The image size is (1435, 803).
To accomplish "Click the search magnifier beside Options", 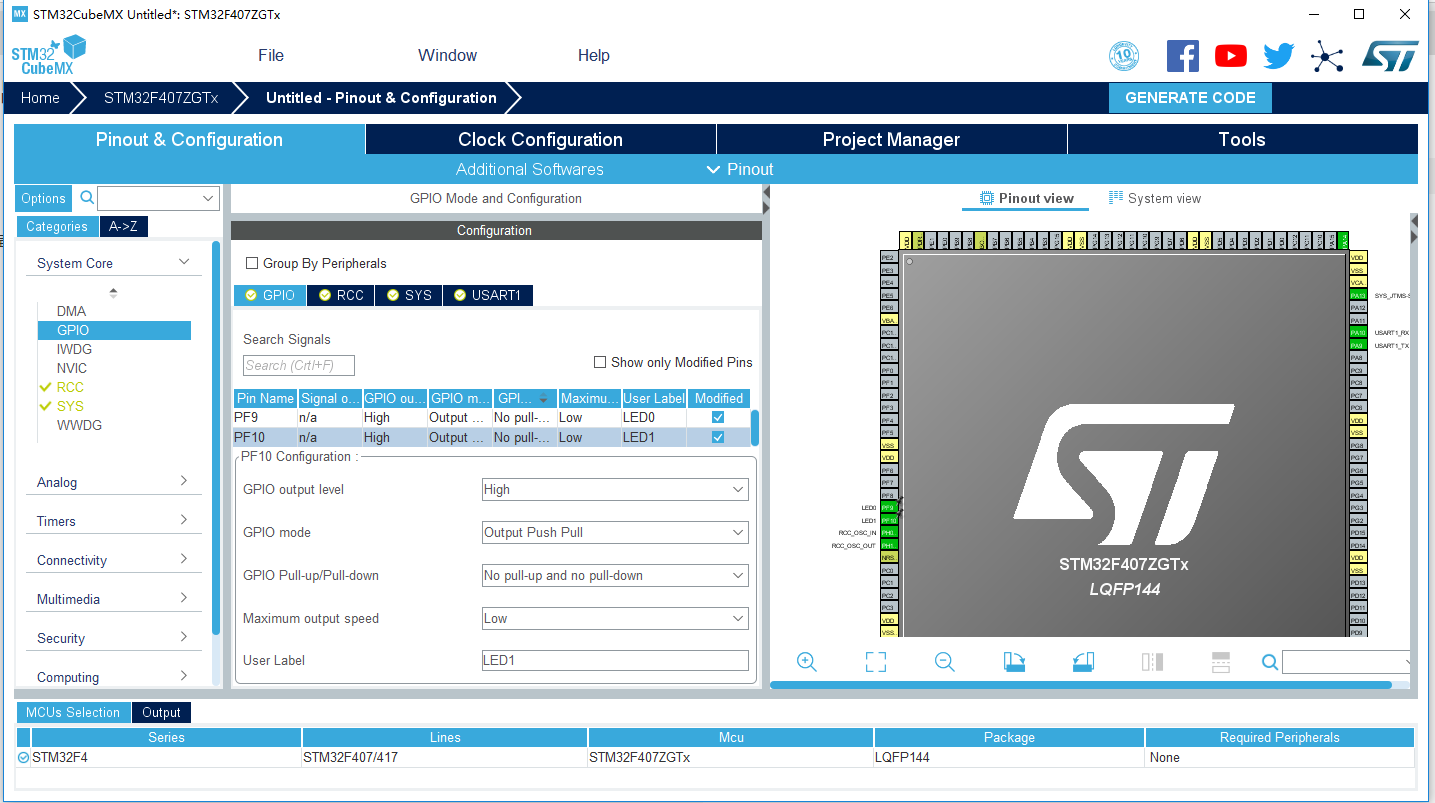I will pos(87,198).
